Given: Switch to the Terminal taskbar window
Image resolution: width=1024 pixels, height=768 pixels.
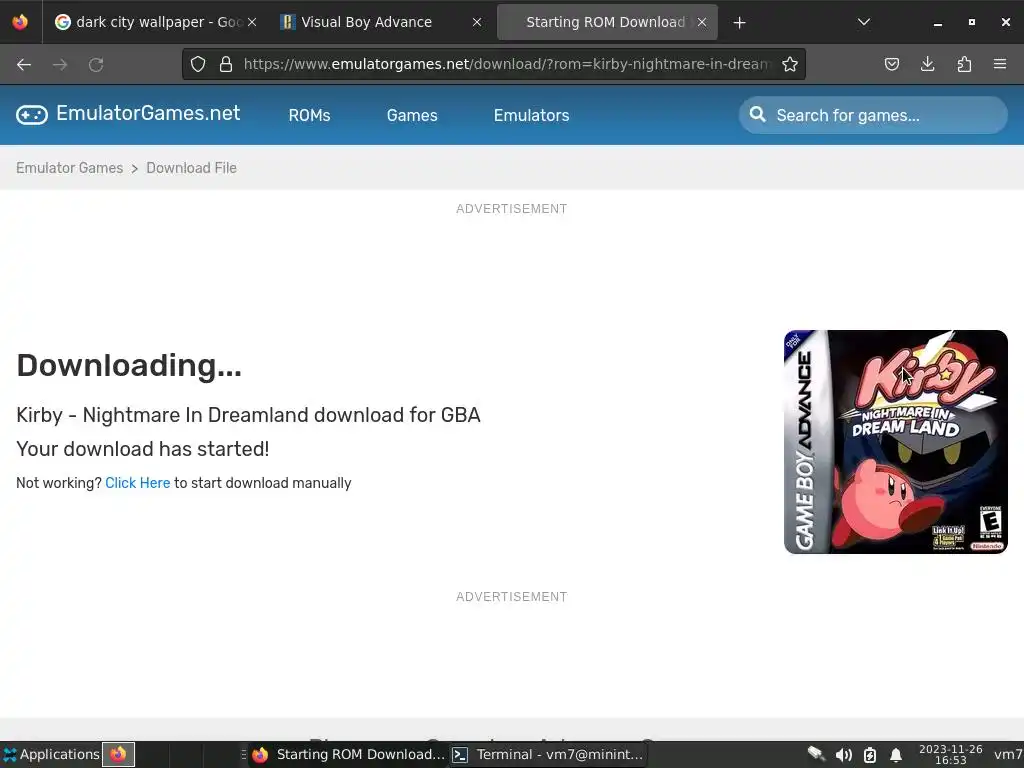Looking at the screenshot, I should coord(547,754).
